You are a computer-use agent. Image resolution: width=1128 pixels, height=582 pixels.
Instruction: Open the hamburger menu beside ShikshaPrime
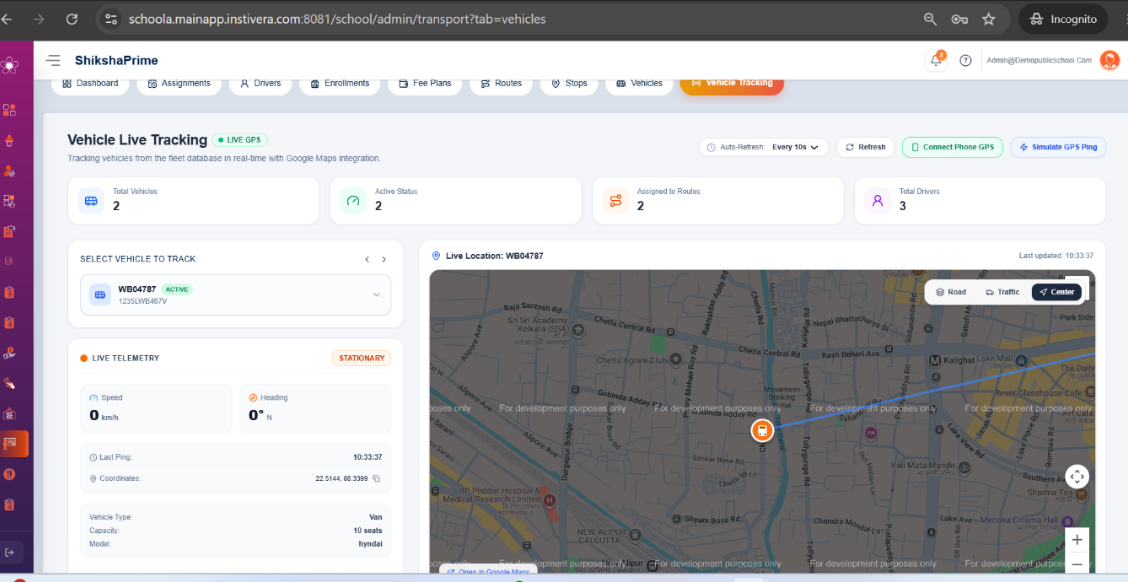pos(53,60)
